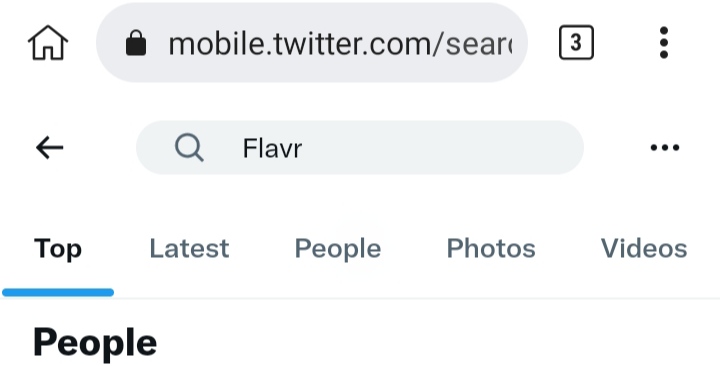Go to the browser home page icon
The height and width of the screenshot is (366, 720).
[48, 43]
